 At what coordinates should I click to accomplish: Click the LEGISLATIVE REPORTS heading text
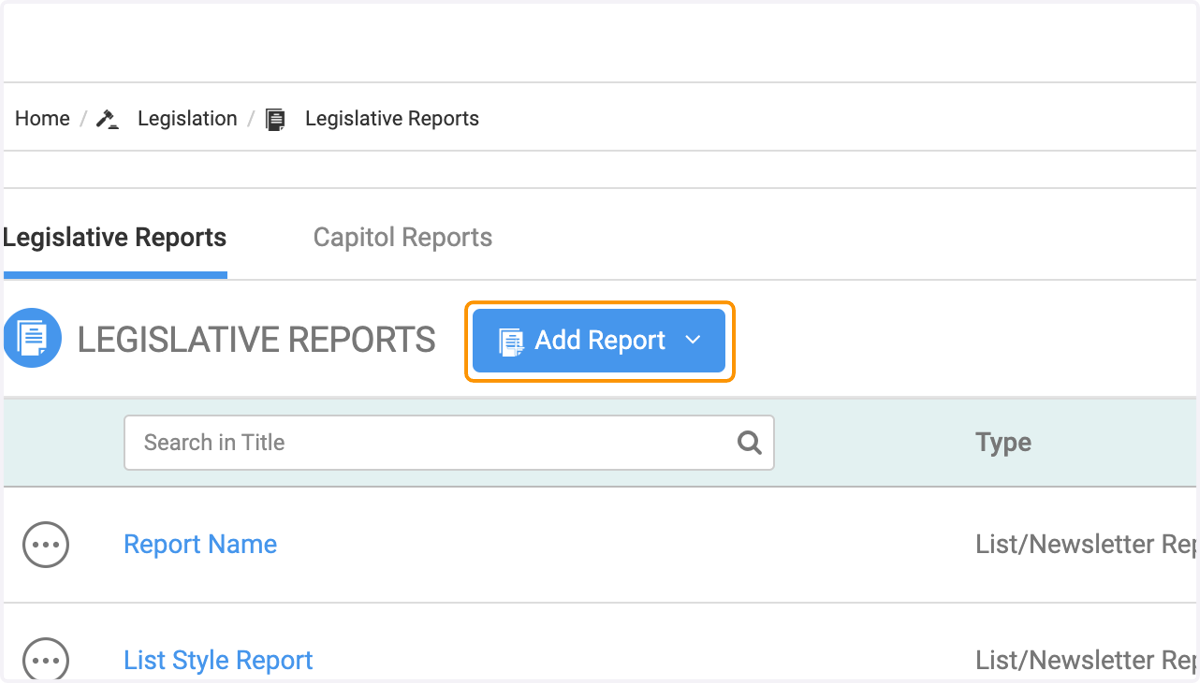coord(257,340)
